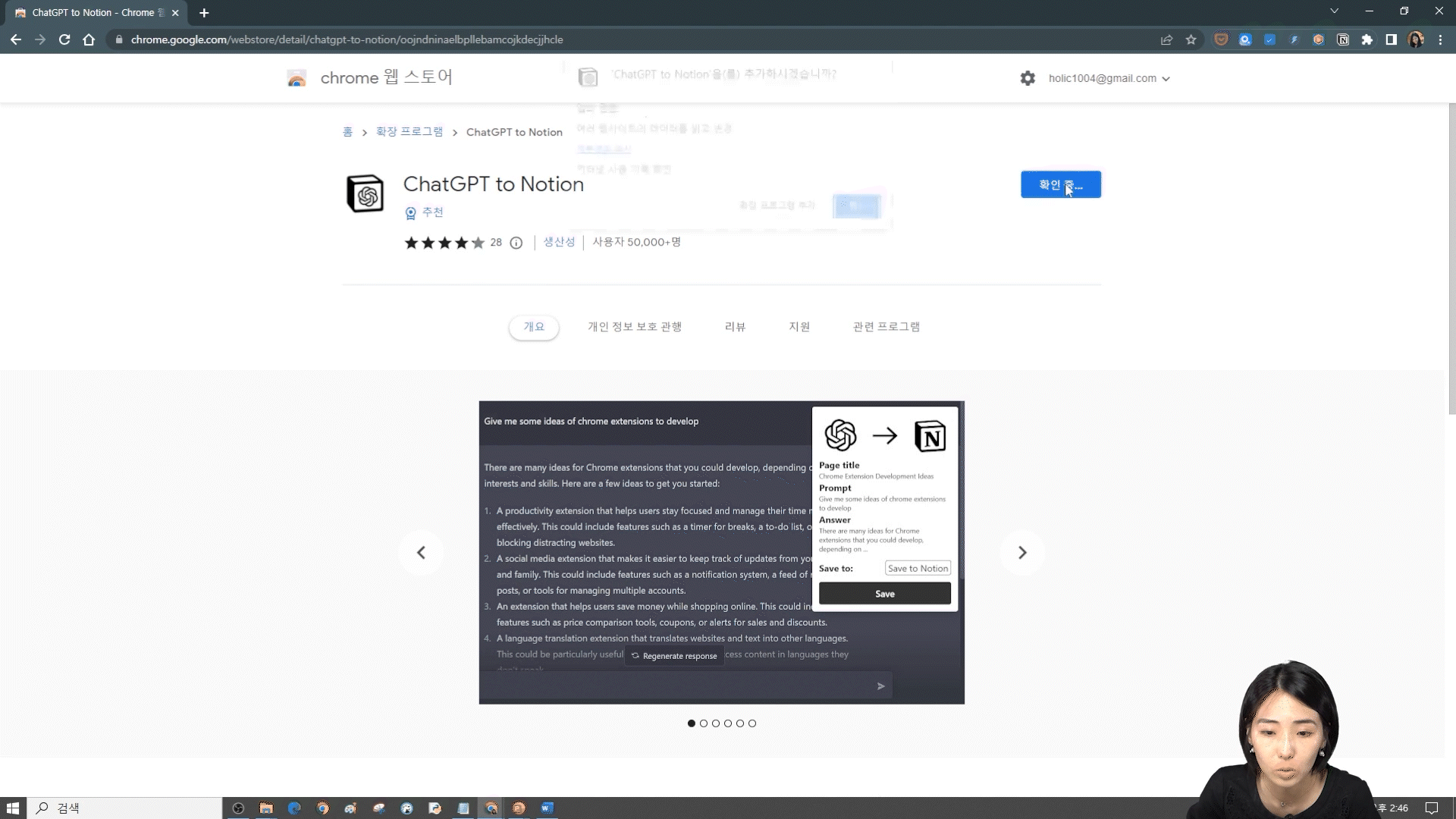Select the fourth carousel dot
Image resolution: width=1456 pixels, height=819 pixels.
pyautogui.click(x=728, y=723)
